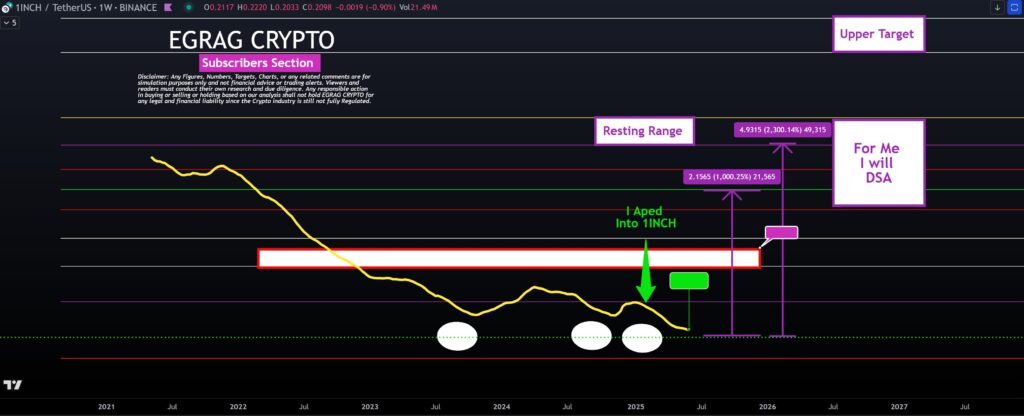Screen dimensions: 1024x416
Task: Click the change value −0.0019 (−0.90%)
Action: 367,7
